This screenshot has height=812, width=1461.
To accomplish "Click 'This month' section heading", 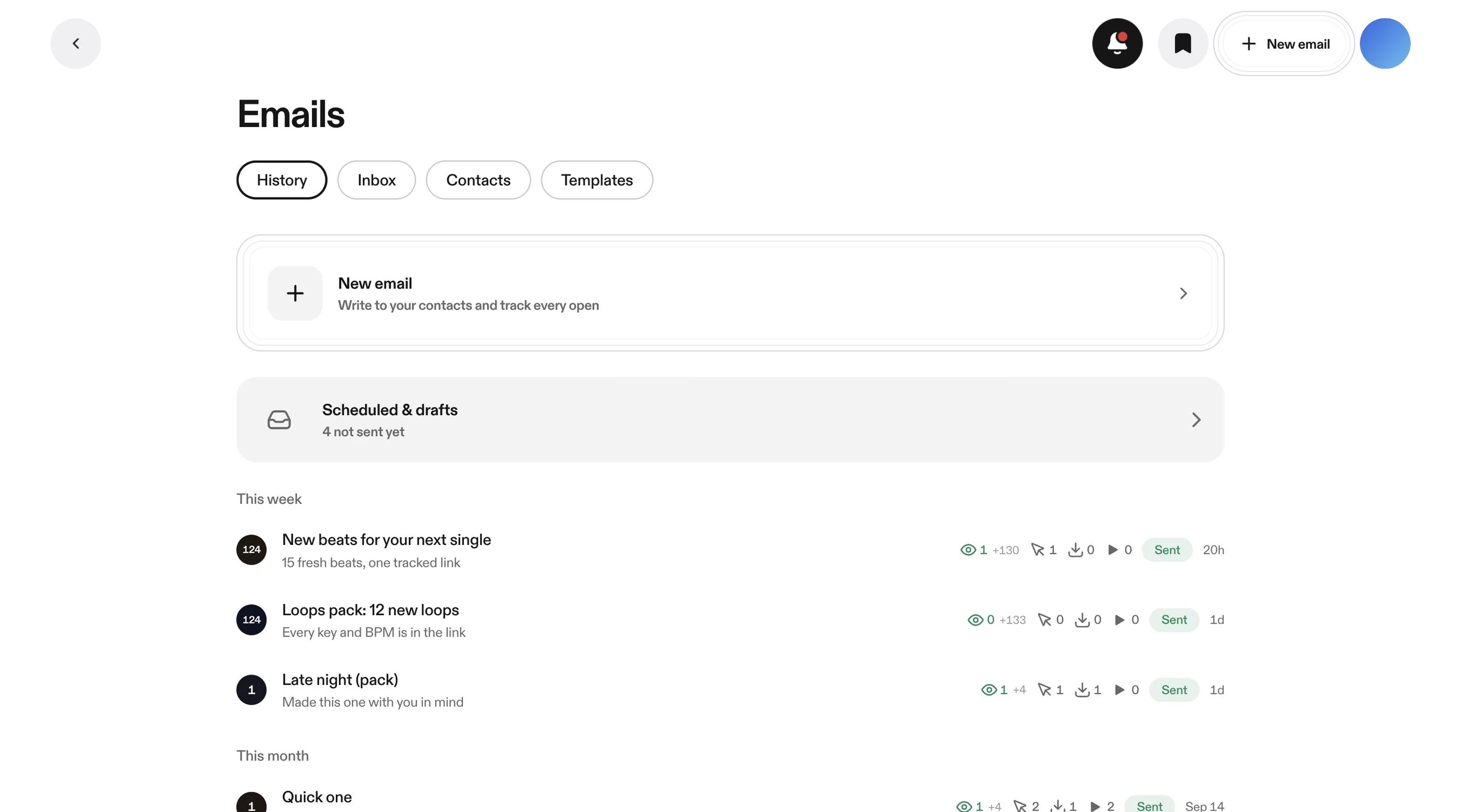I will [x=272, y=756].
